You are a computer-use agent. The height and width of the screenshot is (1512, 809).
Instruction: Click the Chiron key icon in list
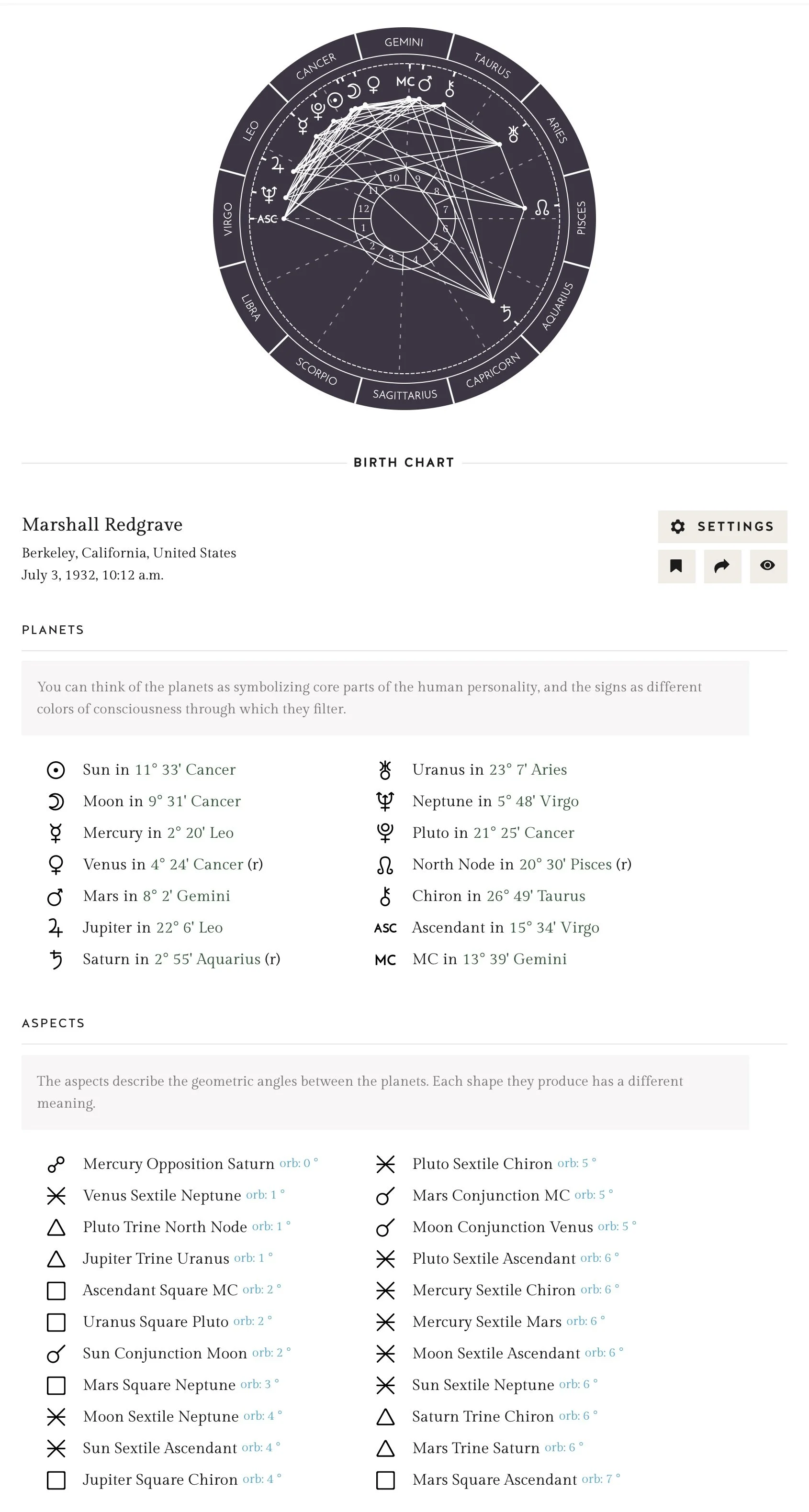point(385,896)
